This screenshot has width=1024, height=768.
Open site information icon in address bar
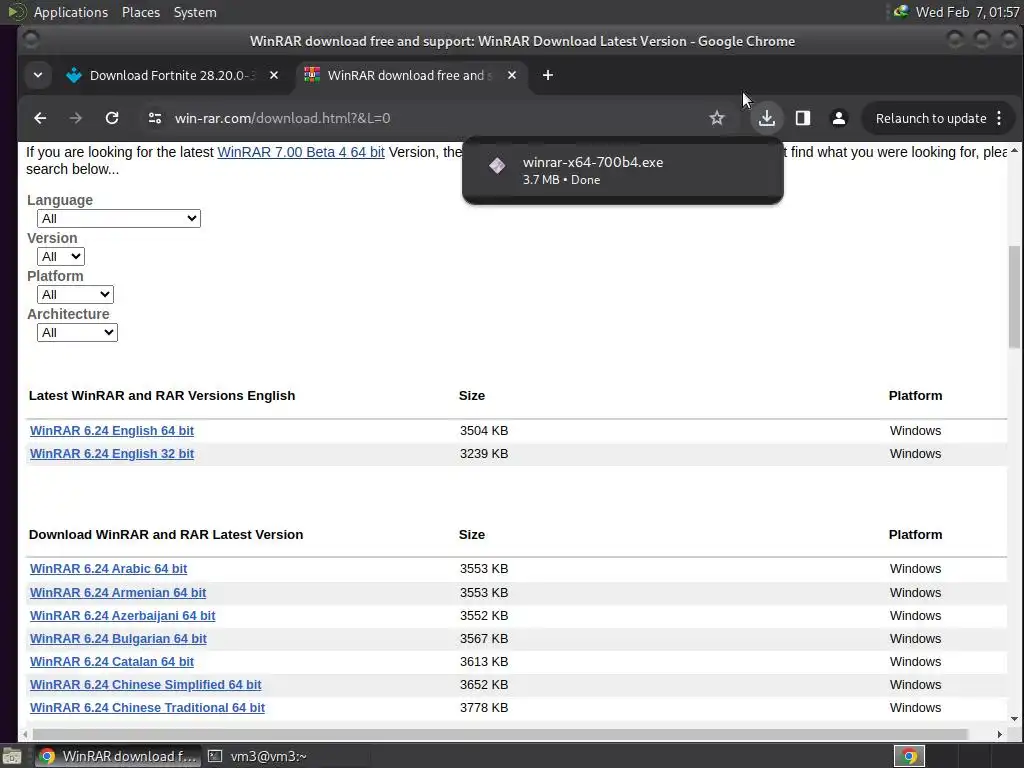click(x=155, y=118)
